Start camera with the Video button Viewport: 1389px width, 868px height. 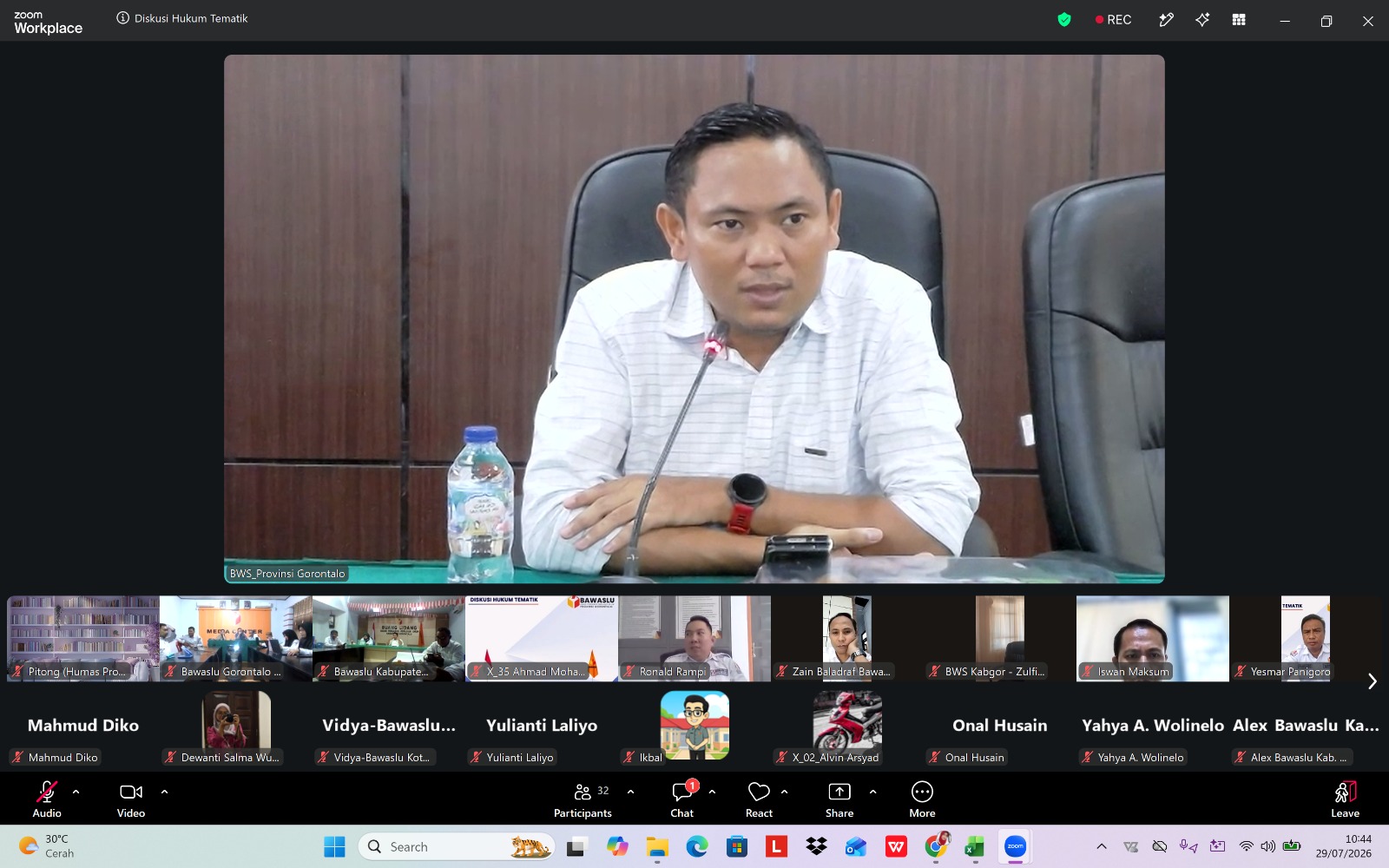pos(131,799)
